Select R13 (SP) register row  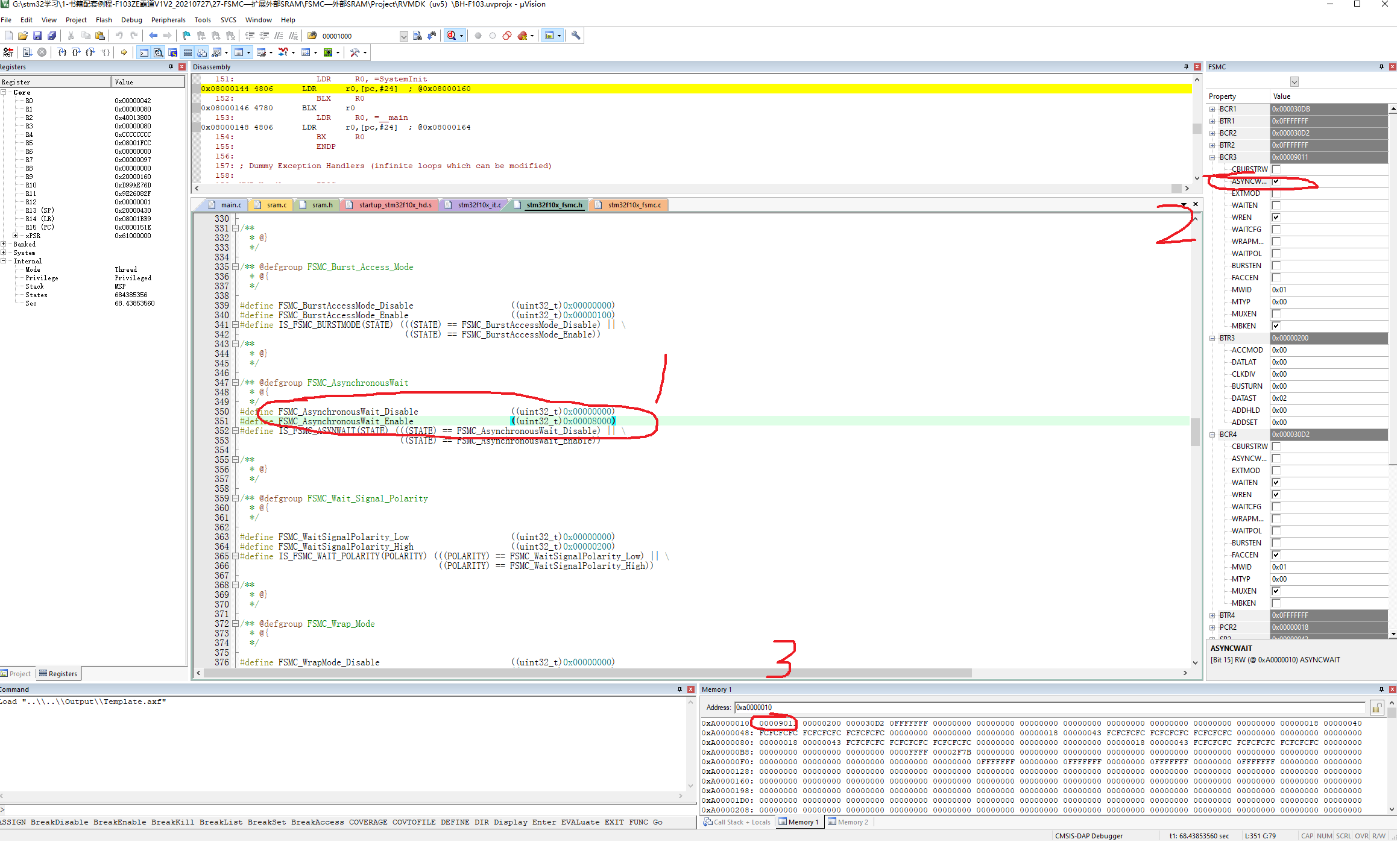(x=92, y=210)
